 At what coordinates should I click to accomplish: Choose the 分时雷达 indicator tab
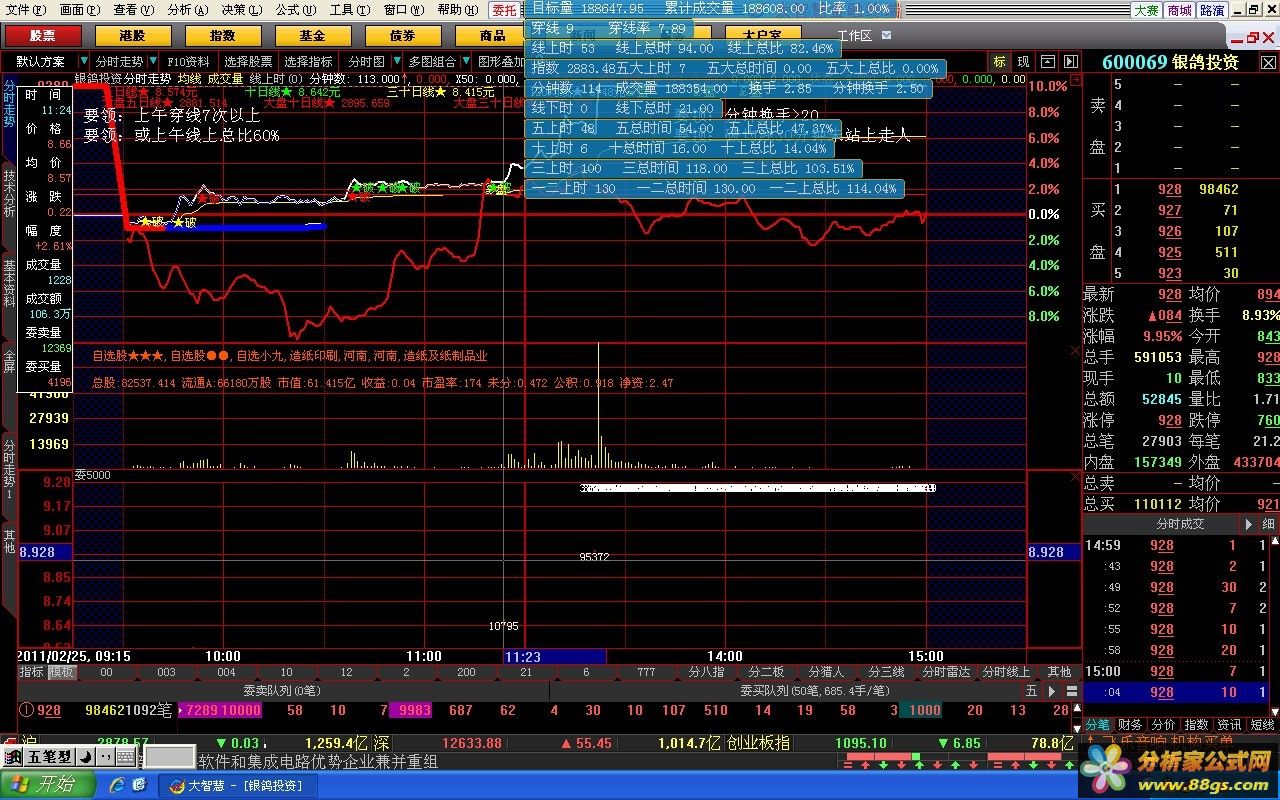pos(946,672)
